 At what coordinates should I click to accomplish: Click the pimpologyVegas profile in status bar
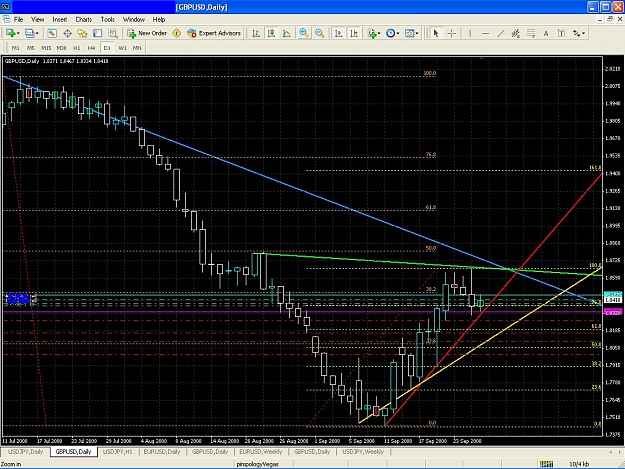point(258,464)
